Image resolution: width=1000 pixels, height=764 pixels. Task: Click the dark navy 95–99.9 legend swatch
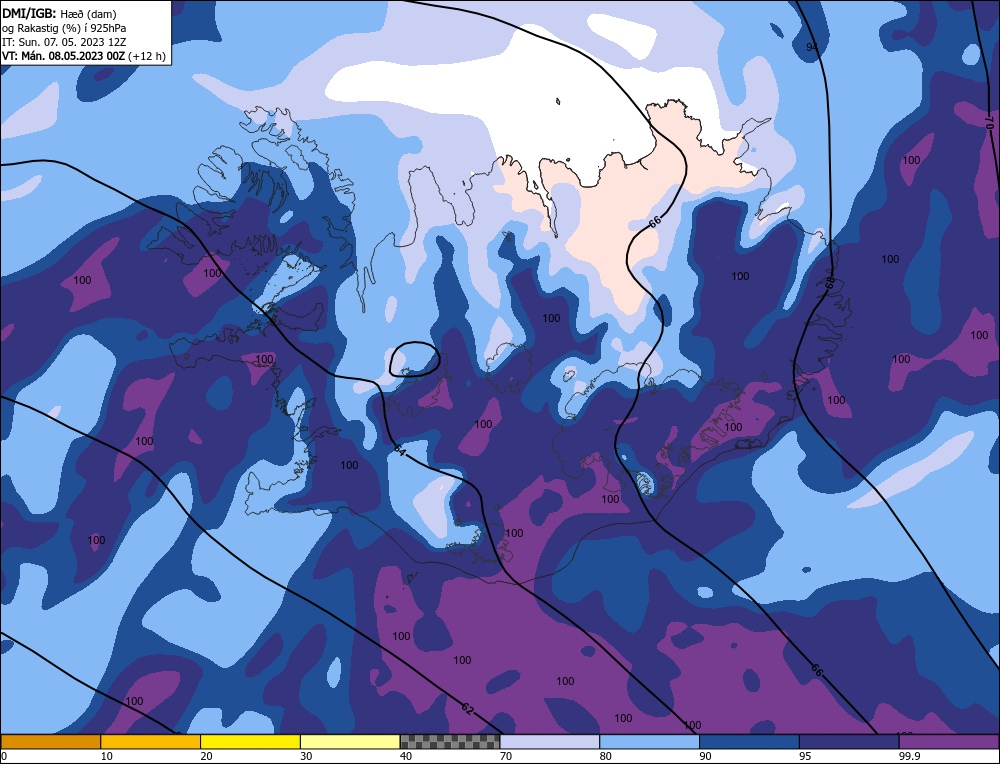(849, 741)
